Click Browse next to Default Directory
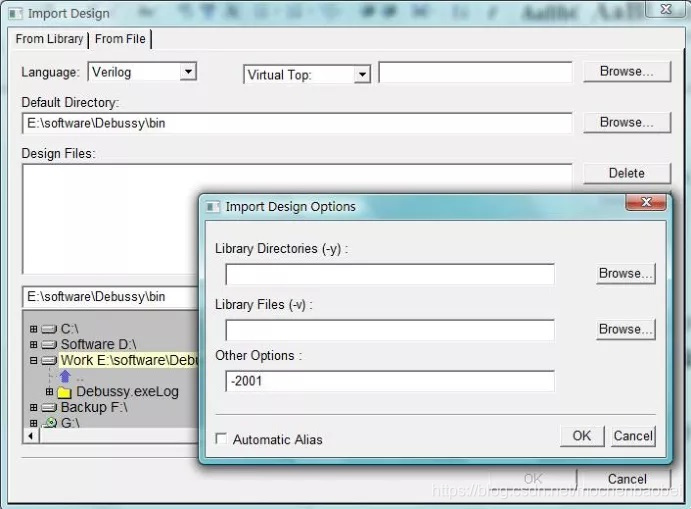This screenshot has height=509, width=691. point(626,123)
